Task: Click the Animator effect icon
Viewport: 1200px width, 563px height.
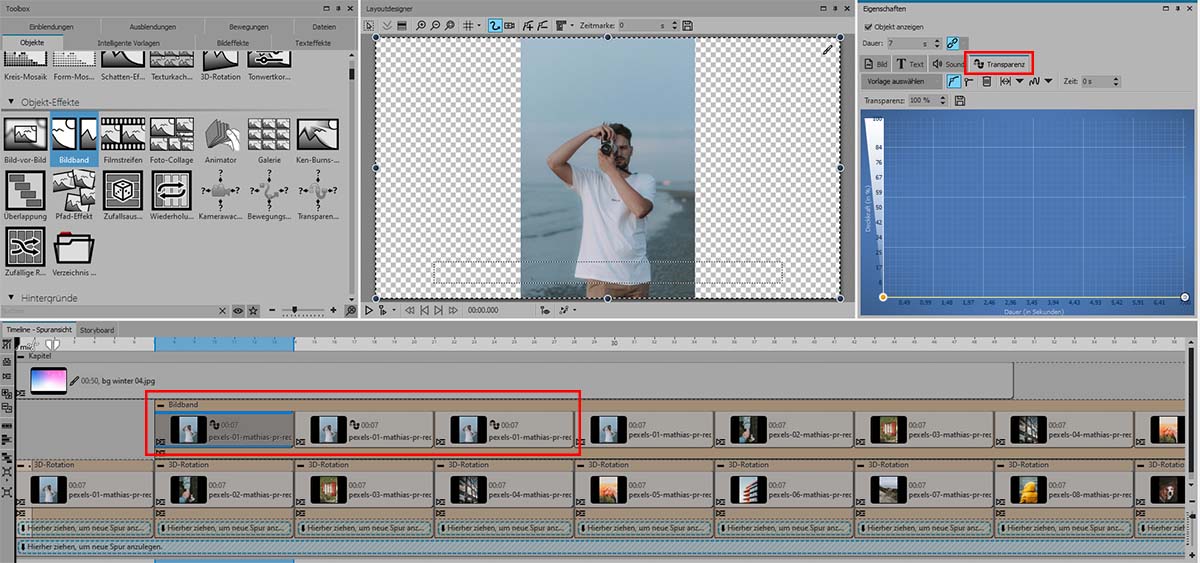Action: click(x=220, y=136)
